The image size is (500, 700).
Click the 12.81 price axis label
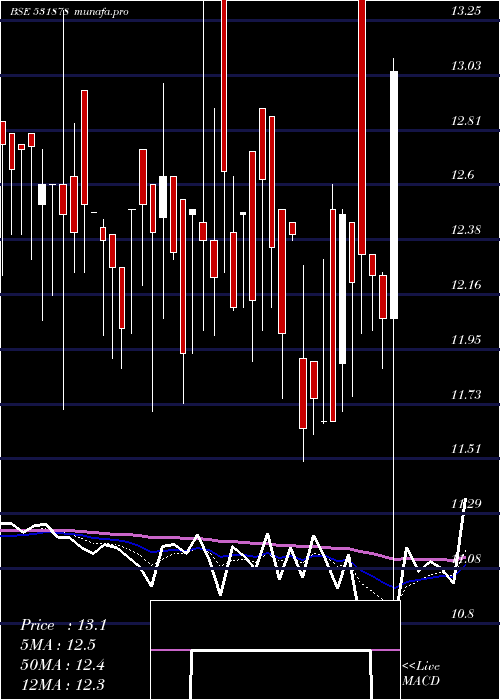coord(466,121)
